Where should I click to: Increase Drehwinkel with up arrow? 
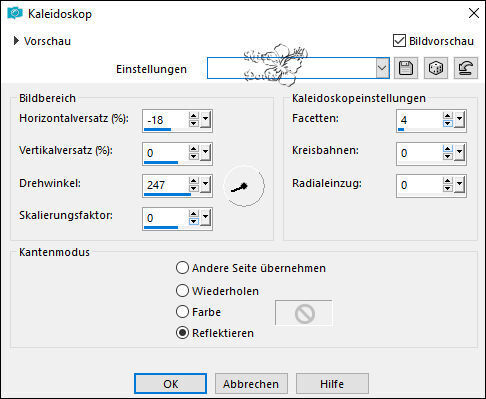pos(194,181)
